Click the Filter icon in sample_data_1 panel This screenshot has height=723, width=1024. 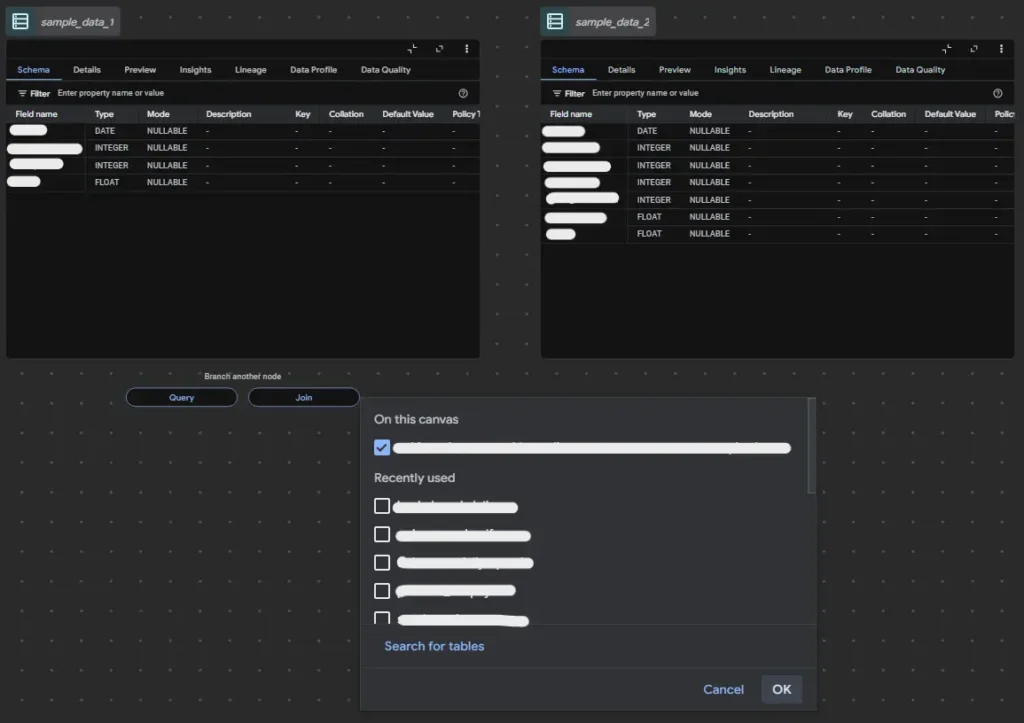click(22, 93)
